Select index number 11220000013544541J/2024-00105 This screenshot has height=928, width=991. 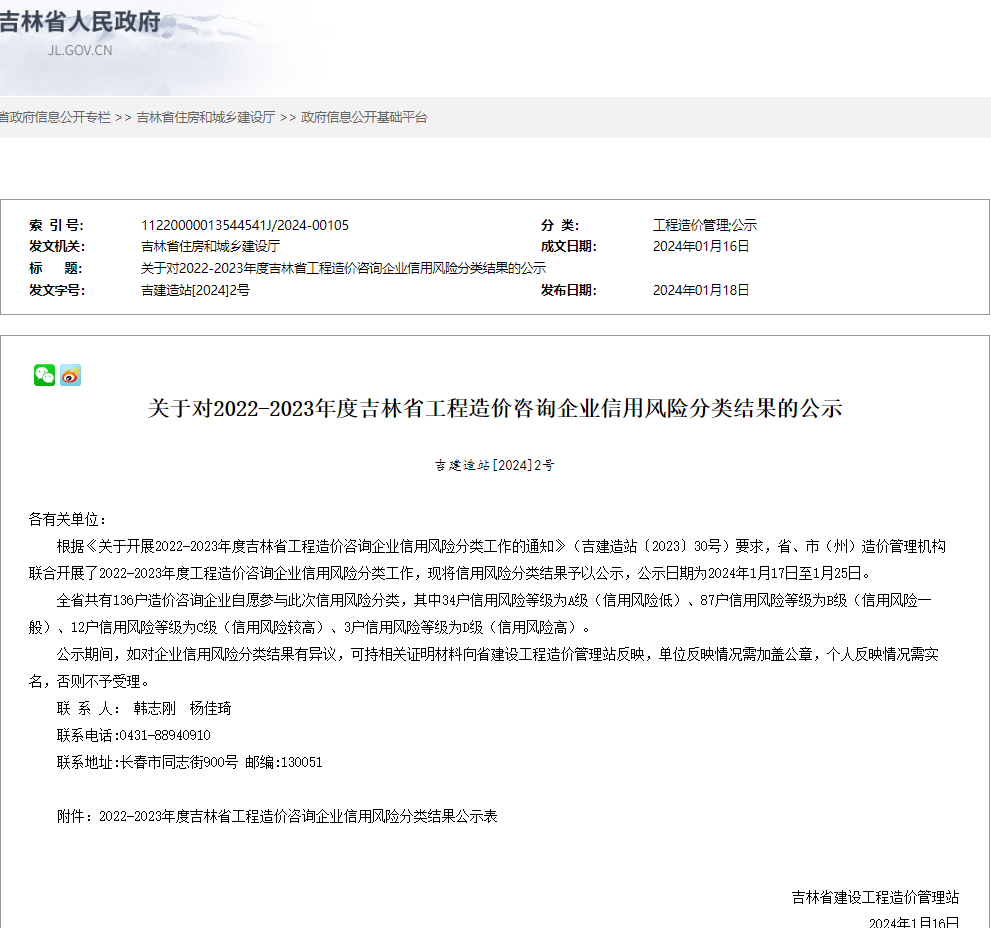click(x=245, y=225)
